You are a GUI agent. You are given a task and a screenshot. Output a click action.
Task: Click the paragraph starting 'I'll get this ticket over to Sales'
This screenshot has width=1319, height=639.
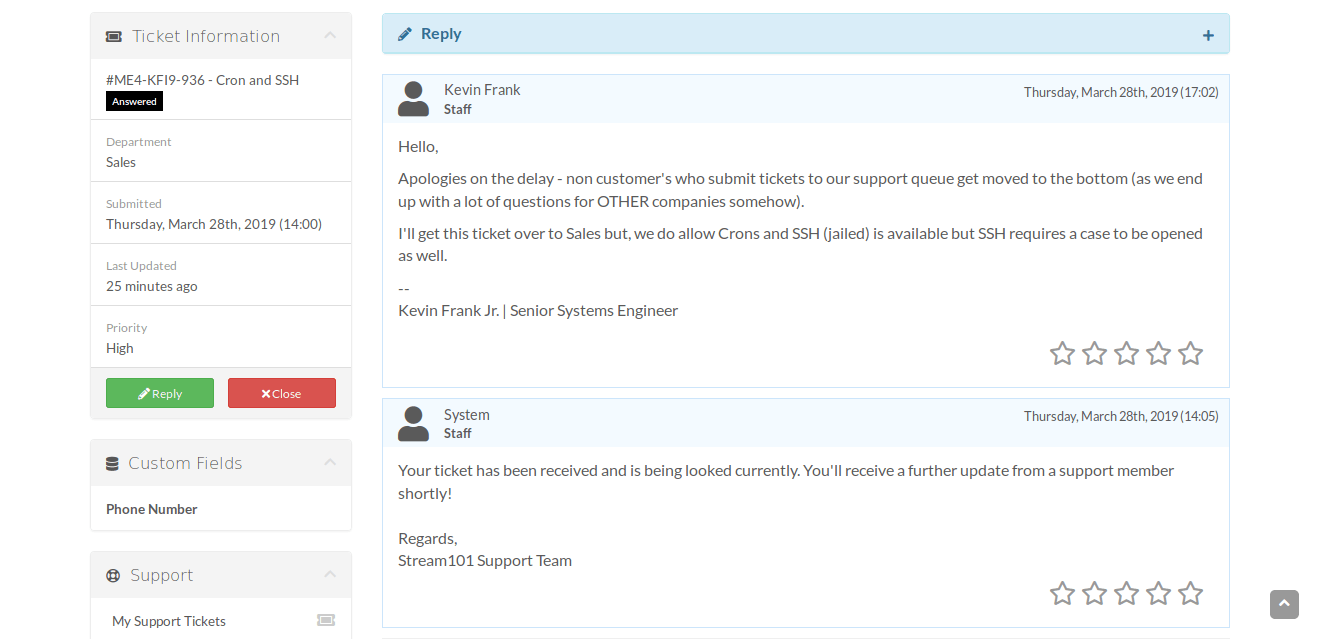(800, 244)
